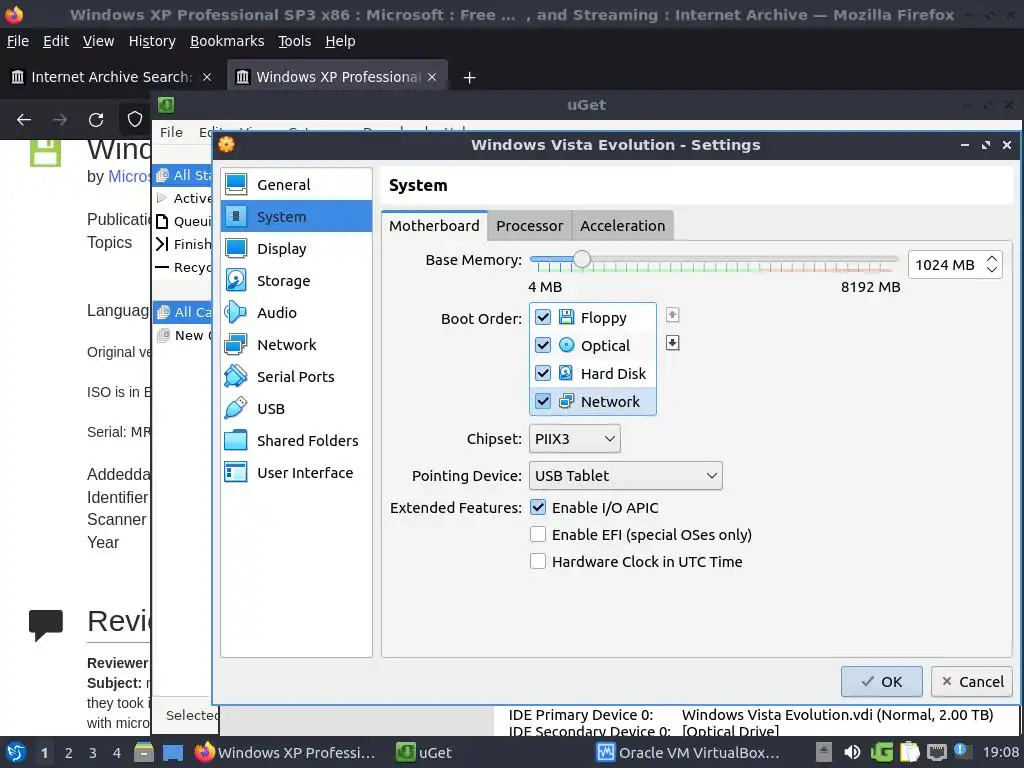Viewport: 1024px width, 768px height.
Task: Click Cancel in settings dialog
Action: [972, 682]
